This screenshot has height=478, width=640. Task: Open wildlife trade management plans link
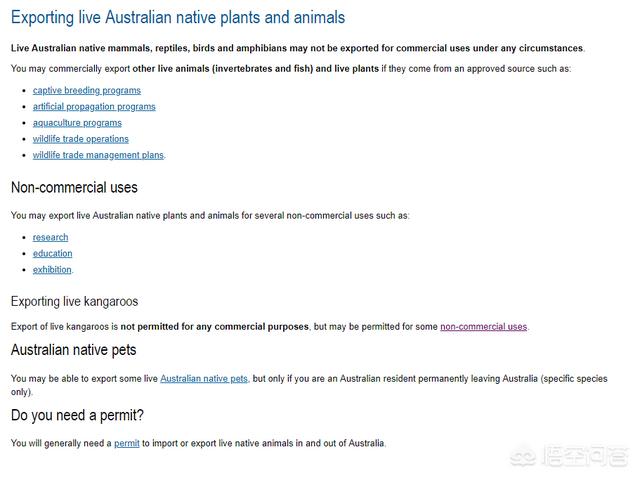point(98,155)
